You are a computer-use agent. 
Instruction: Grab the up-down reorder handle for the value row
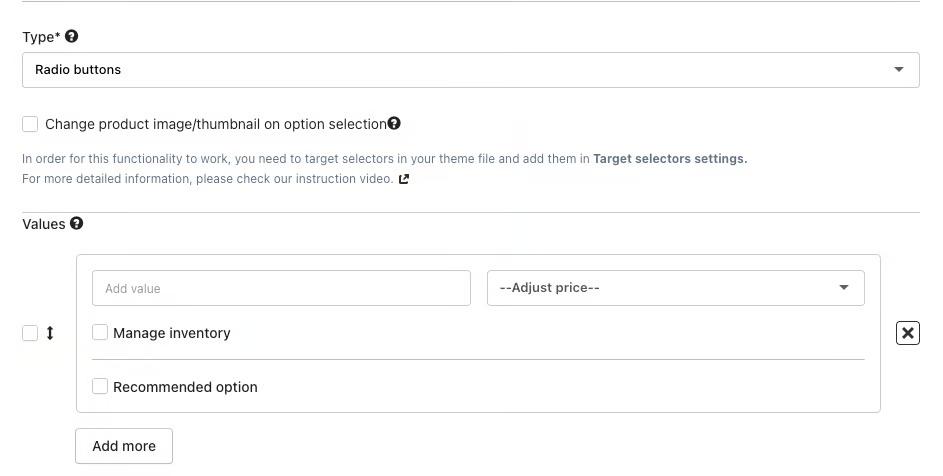point(50,333)
